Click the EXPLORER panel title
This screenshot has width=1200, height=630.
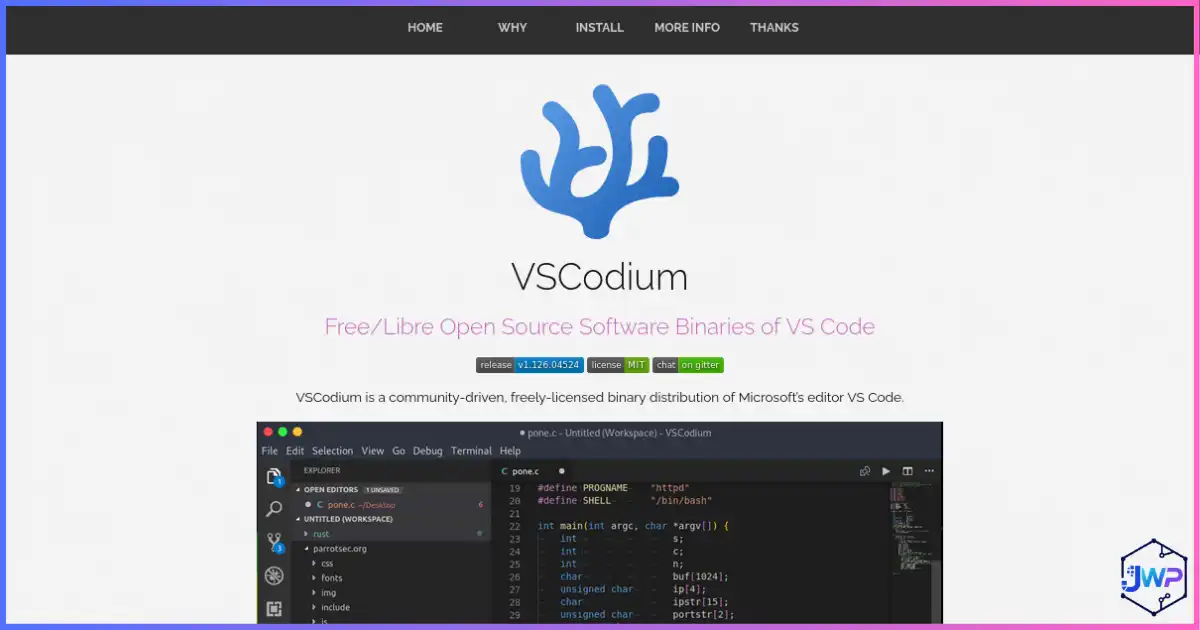pyautogui.click(x=322, y=470)
